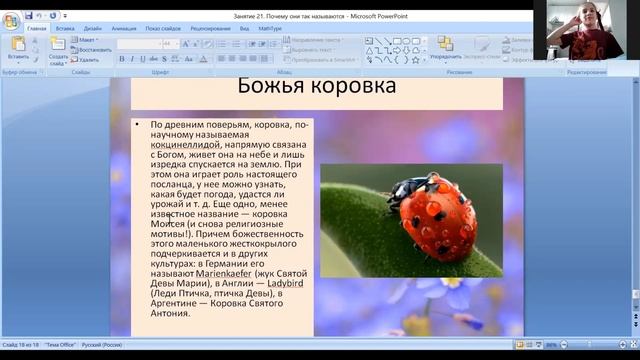Open the Quick Access toolbar customize arrow
Screen dimensions: 640x360
click(x=65, y=16)
